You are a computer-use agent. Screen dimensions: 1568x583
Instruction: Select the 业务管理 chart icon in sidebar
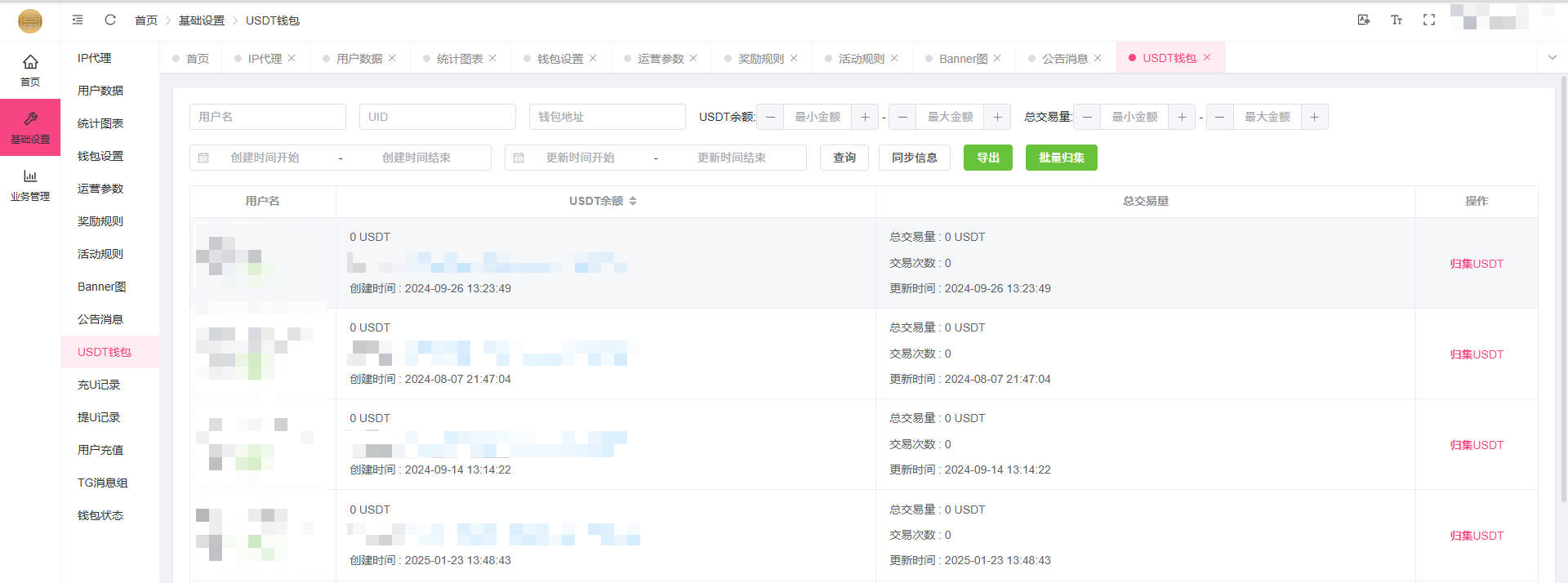coord(30,185)
